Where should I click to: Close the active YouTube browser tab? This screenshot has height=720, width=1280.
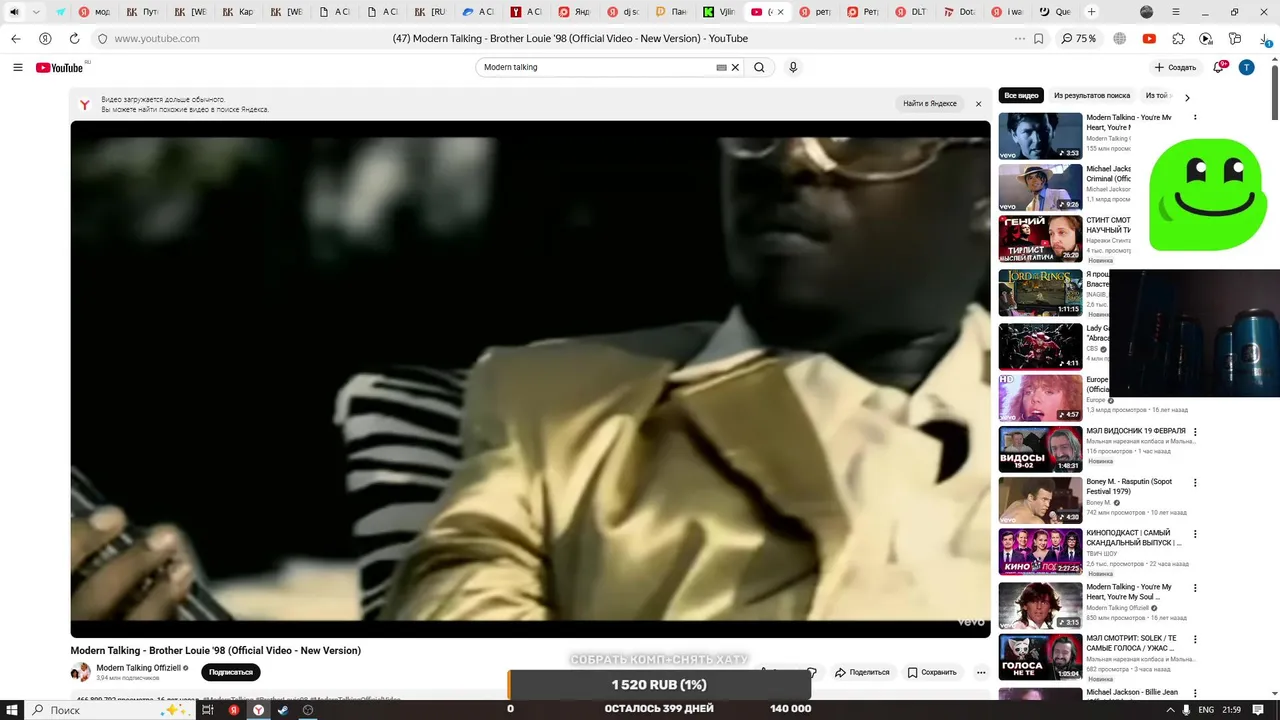pyautogui.click(x=782, y=12)
